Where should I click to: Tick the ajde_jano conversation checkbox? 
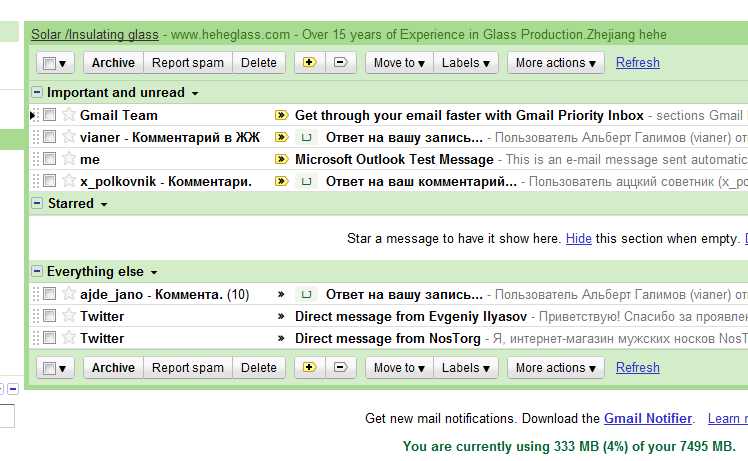tap(49, 294)
